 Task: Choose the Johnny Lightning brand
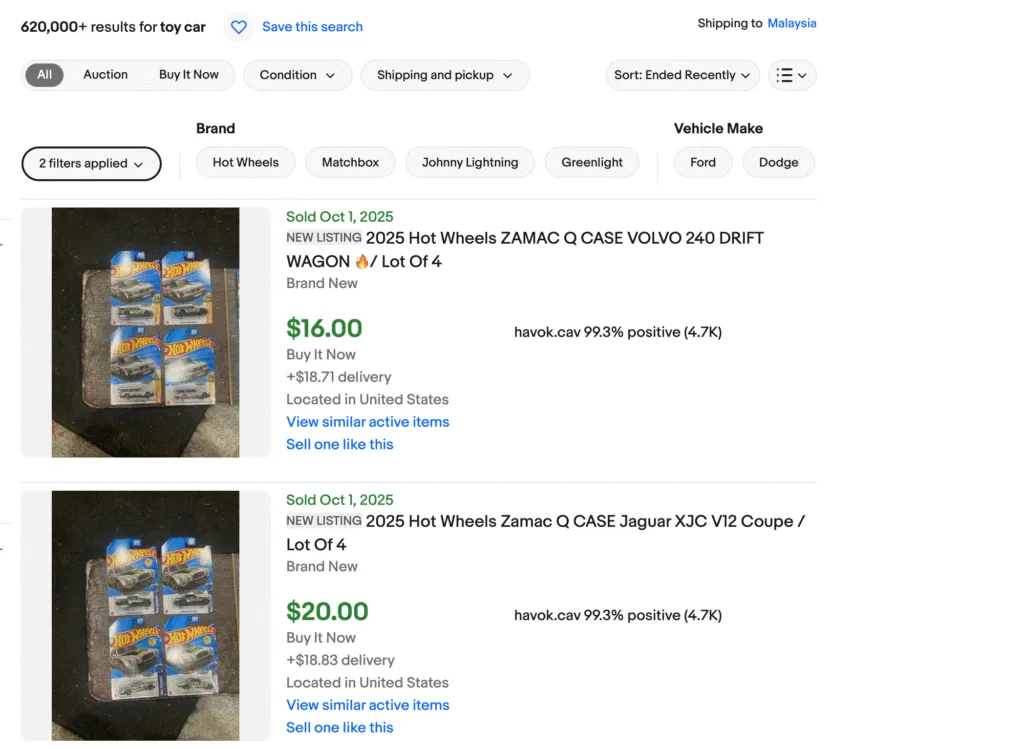tap(469, 162)
